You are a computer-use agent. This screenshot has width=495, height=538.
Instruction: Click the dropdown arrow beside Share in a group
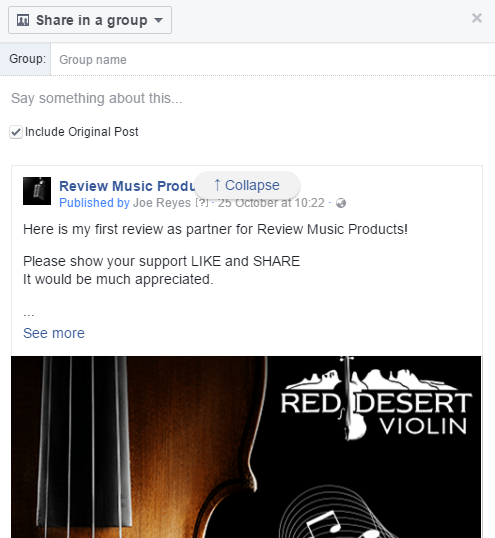coord(158,21)
